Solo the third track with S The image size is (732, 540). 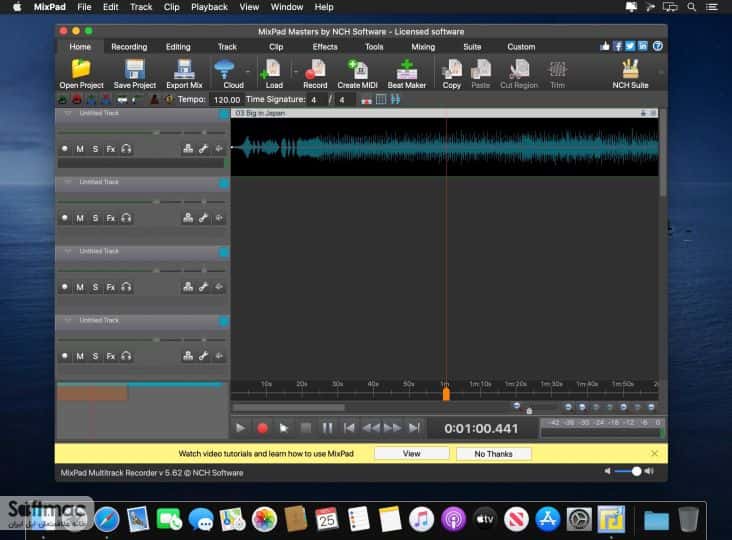[95, 287]
